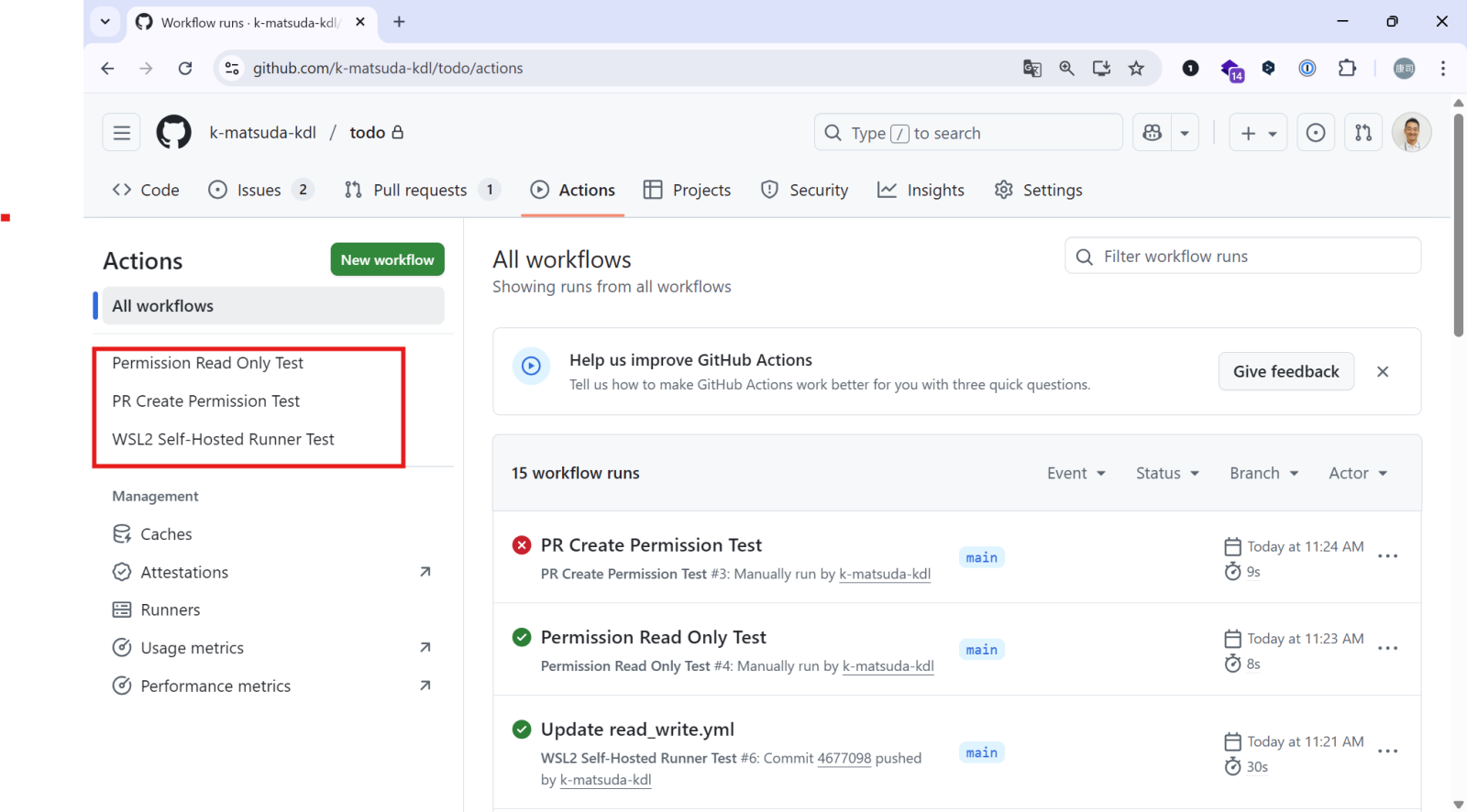Click the Give feedback button
Screen dimensions: 1467x812
point(1285,371)
